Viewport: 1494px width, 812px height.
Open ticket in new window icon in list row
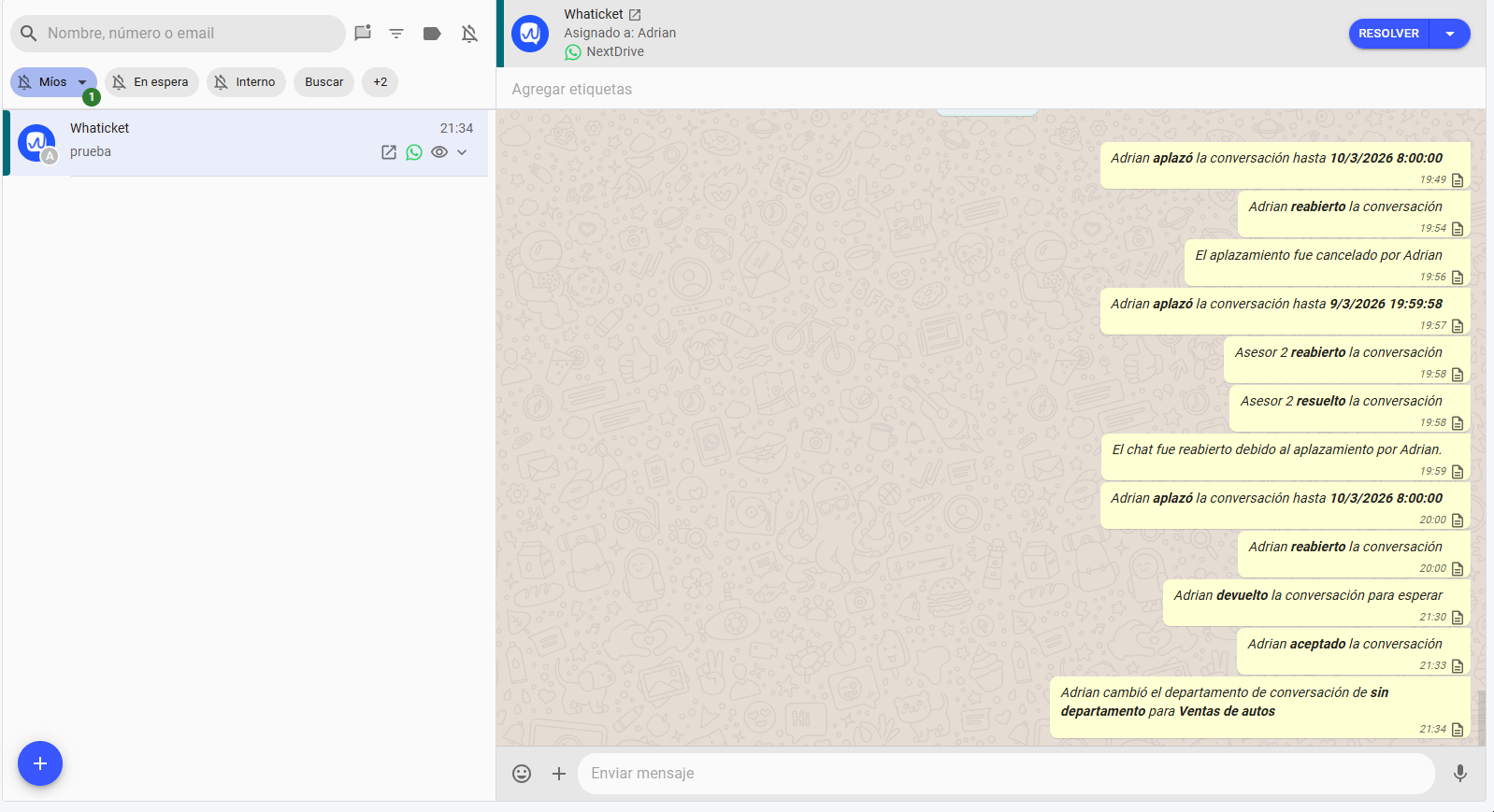pyautogui.click(x=389, y=152)
